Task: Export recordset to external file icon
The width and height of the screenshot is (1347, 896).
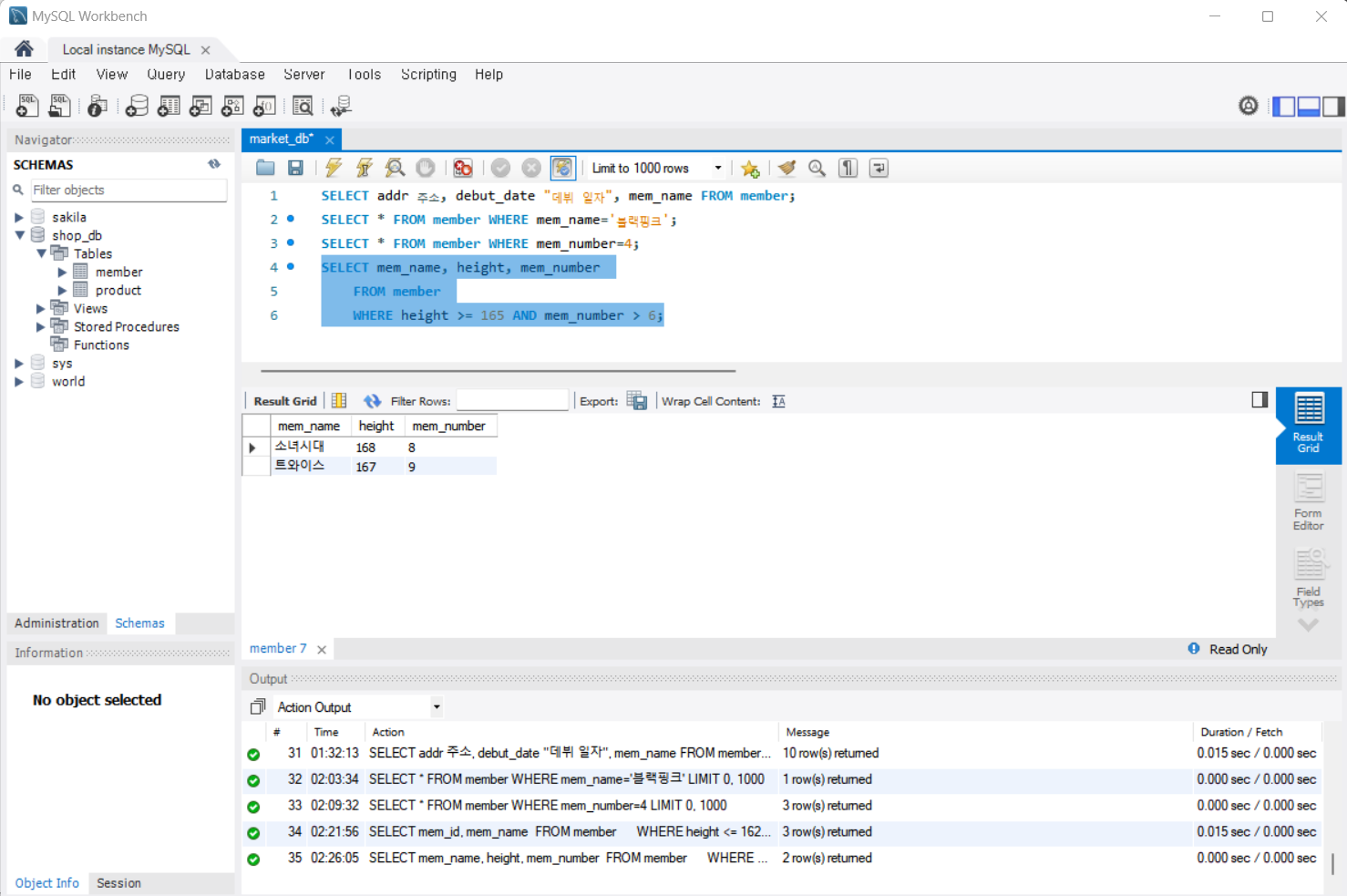Action: pos(637,401)
